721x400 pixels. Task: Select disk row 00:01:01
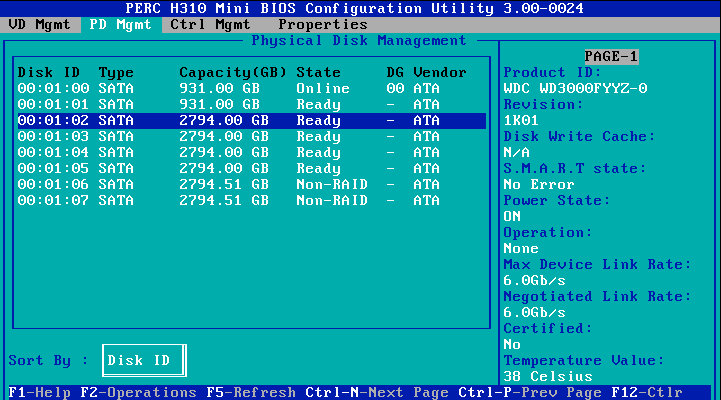pyautogui.click(x=250, y=105)
